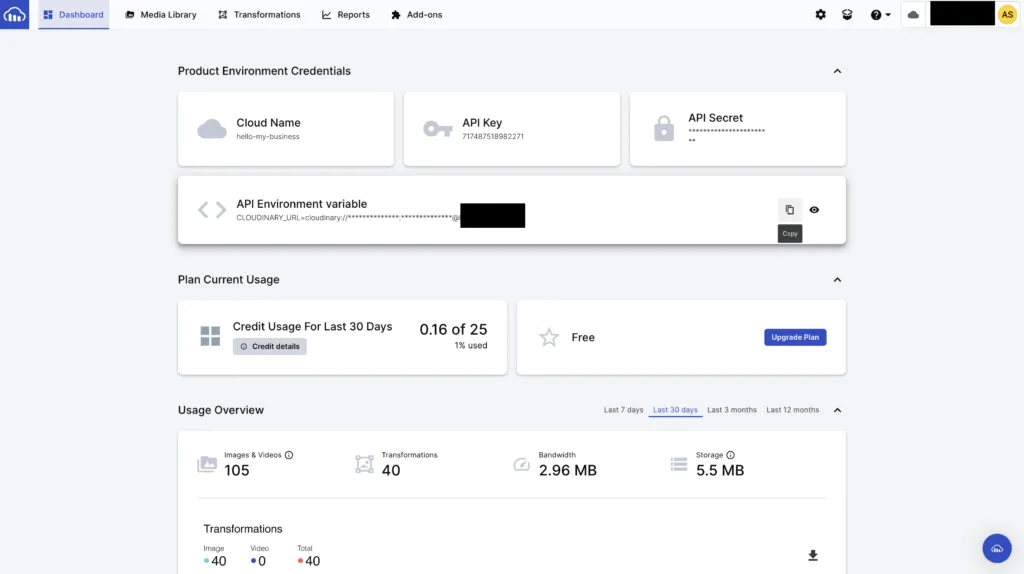Open the floating Cloudinary chat button
1024x574 pixels.
click(997, 549)
